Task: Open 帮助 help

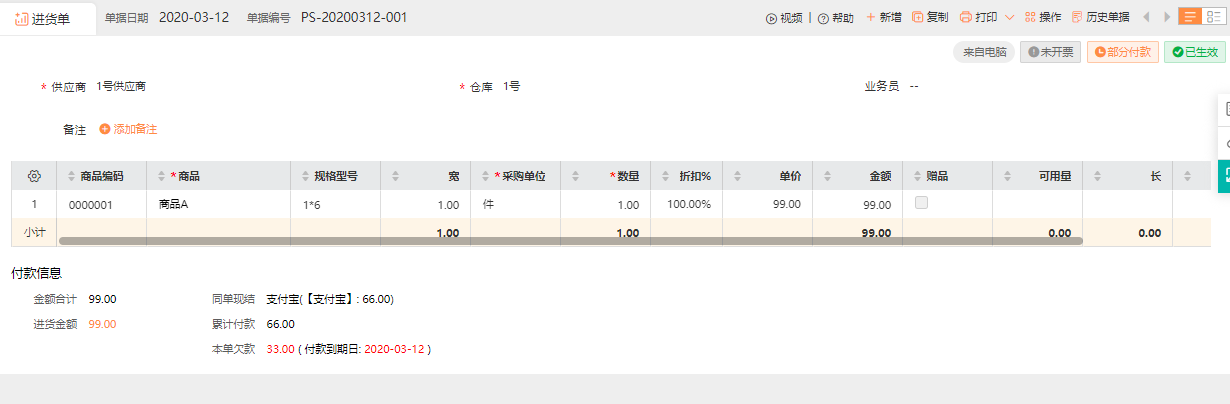Action: click(x=836, y=18)
